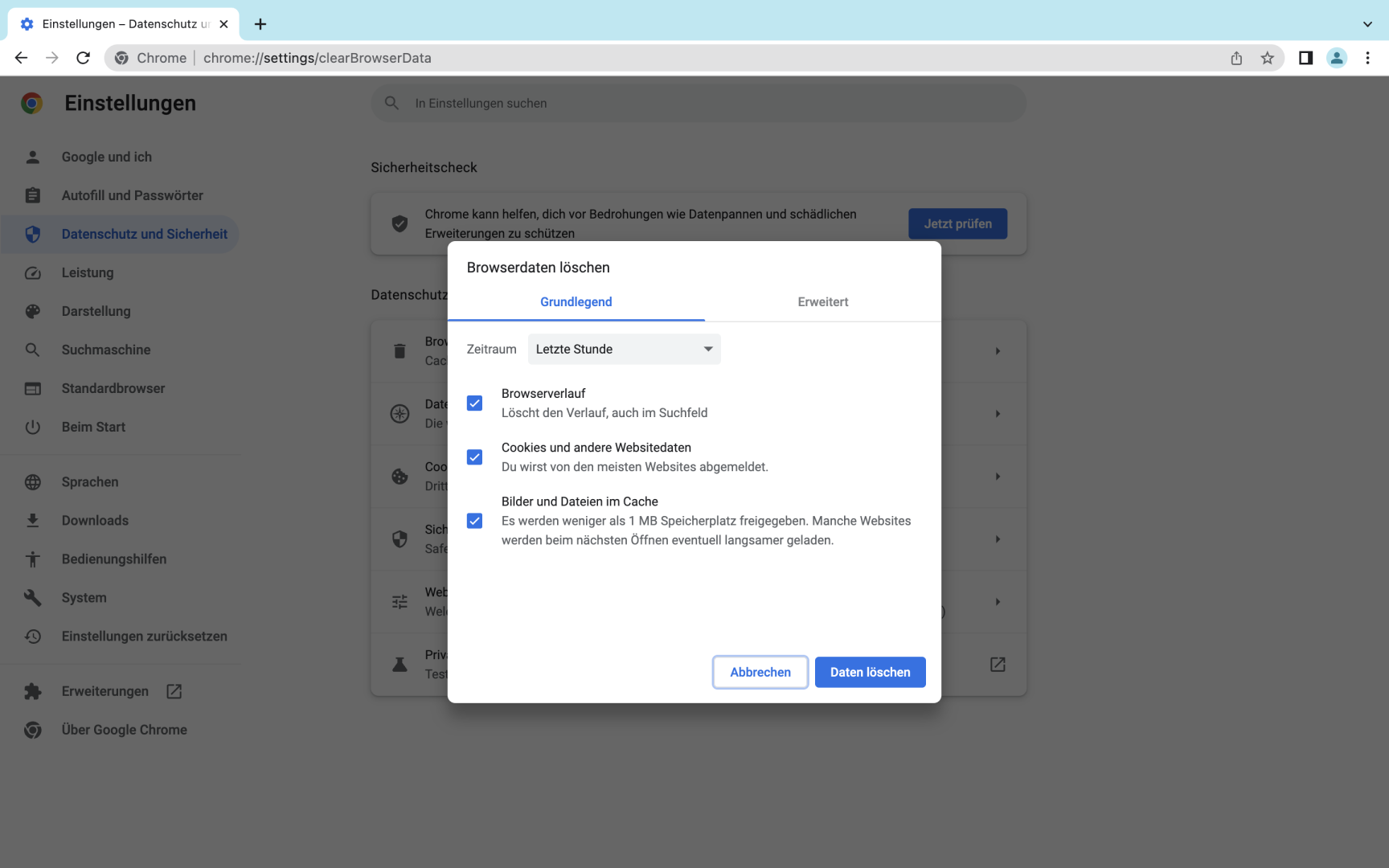Select the Leistung sidebar section
This screenshot has height=868, width=1389.
pyautogui.click(x=87, y=272)
